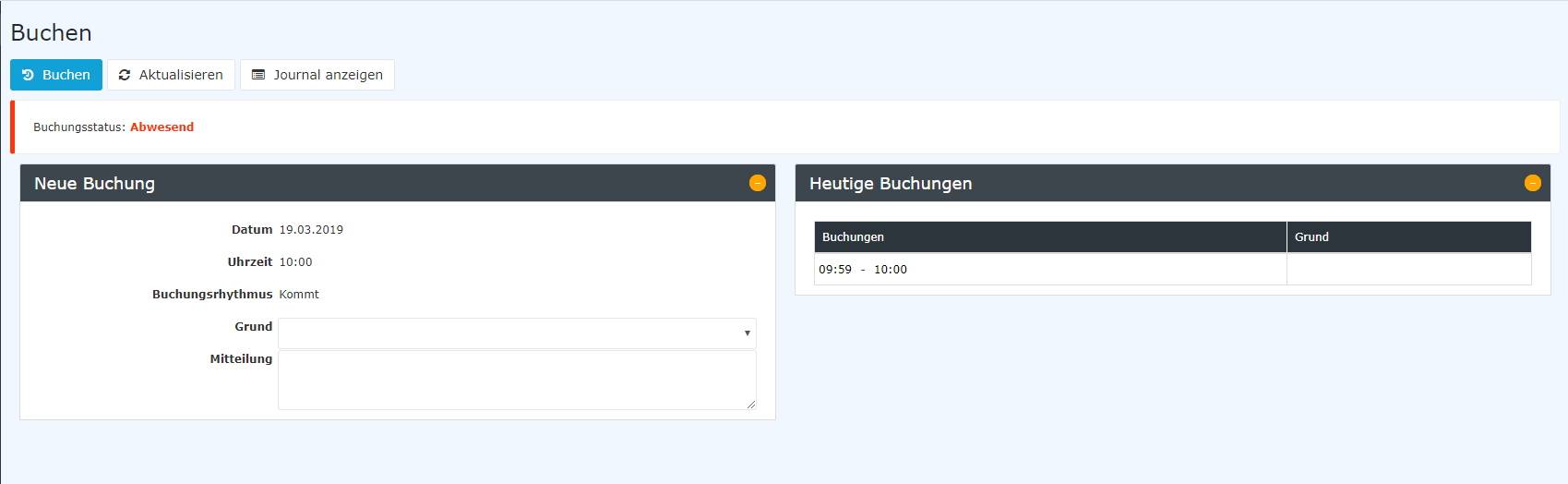Click the refresh arrows icon

tap(125, 75)
